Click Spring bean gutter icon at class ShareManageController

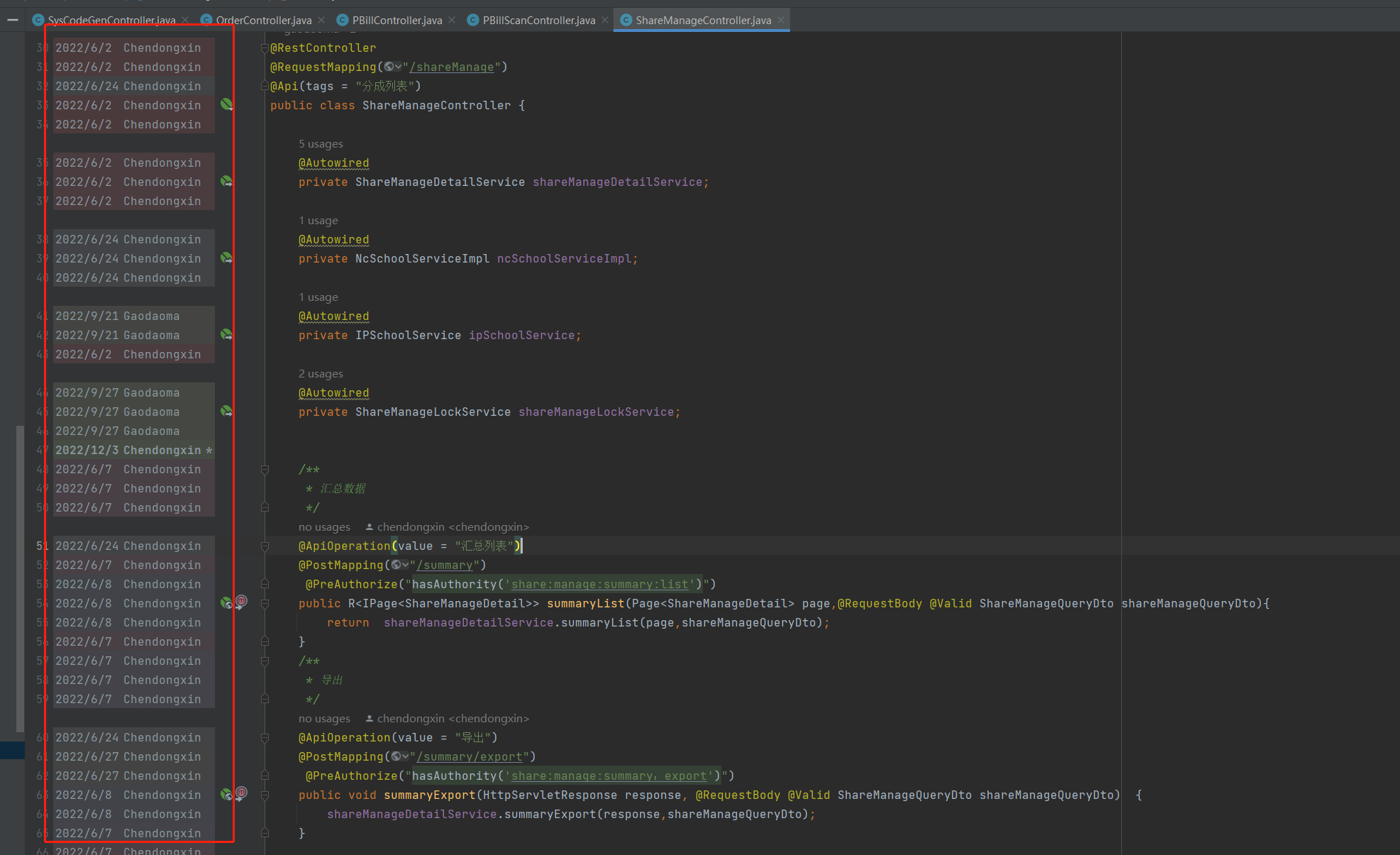226,104
